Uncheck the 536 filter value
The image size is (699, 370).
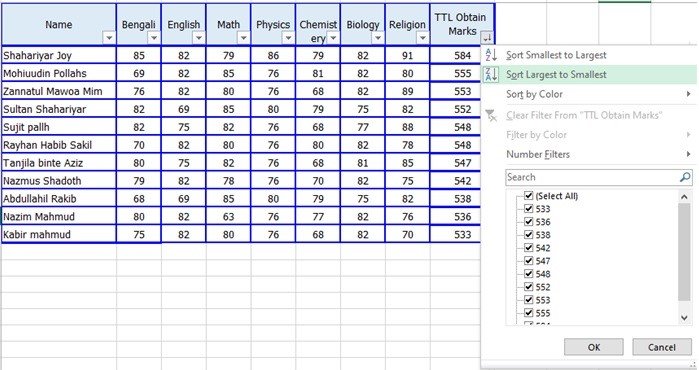click(529, 221)
